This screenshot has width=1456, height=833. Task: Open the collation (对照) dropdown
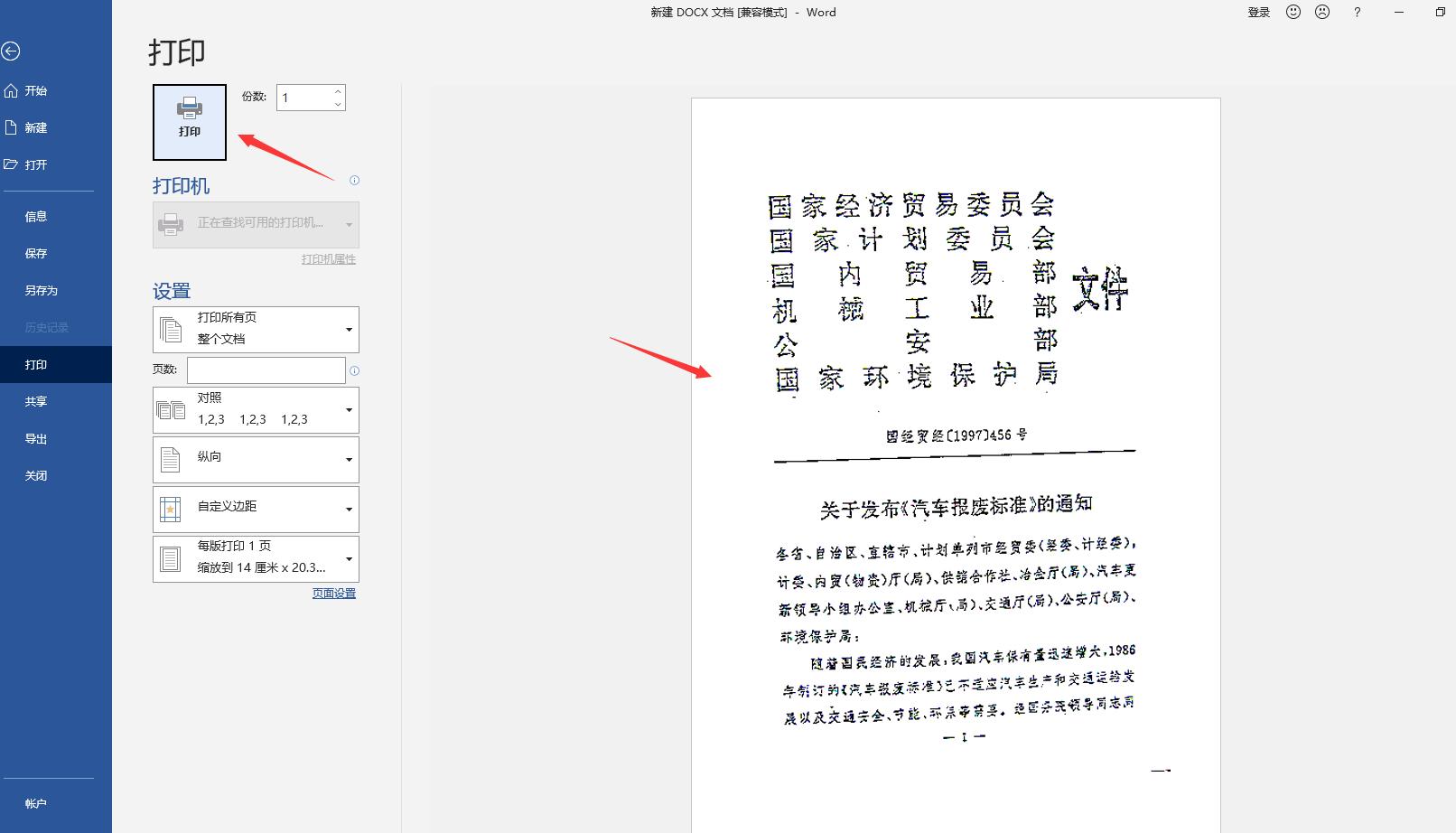pyautogui.click(x=256, y=409)
